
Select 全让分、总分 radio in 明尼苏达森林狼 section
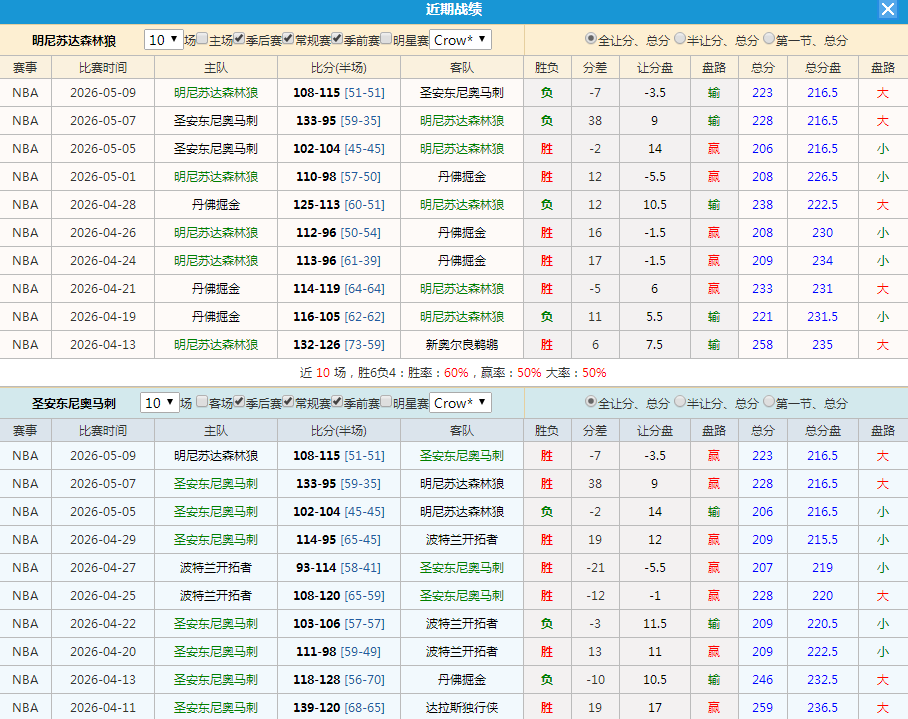tap(591, 39)
